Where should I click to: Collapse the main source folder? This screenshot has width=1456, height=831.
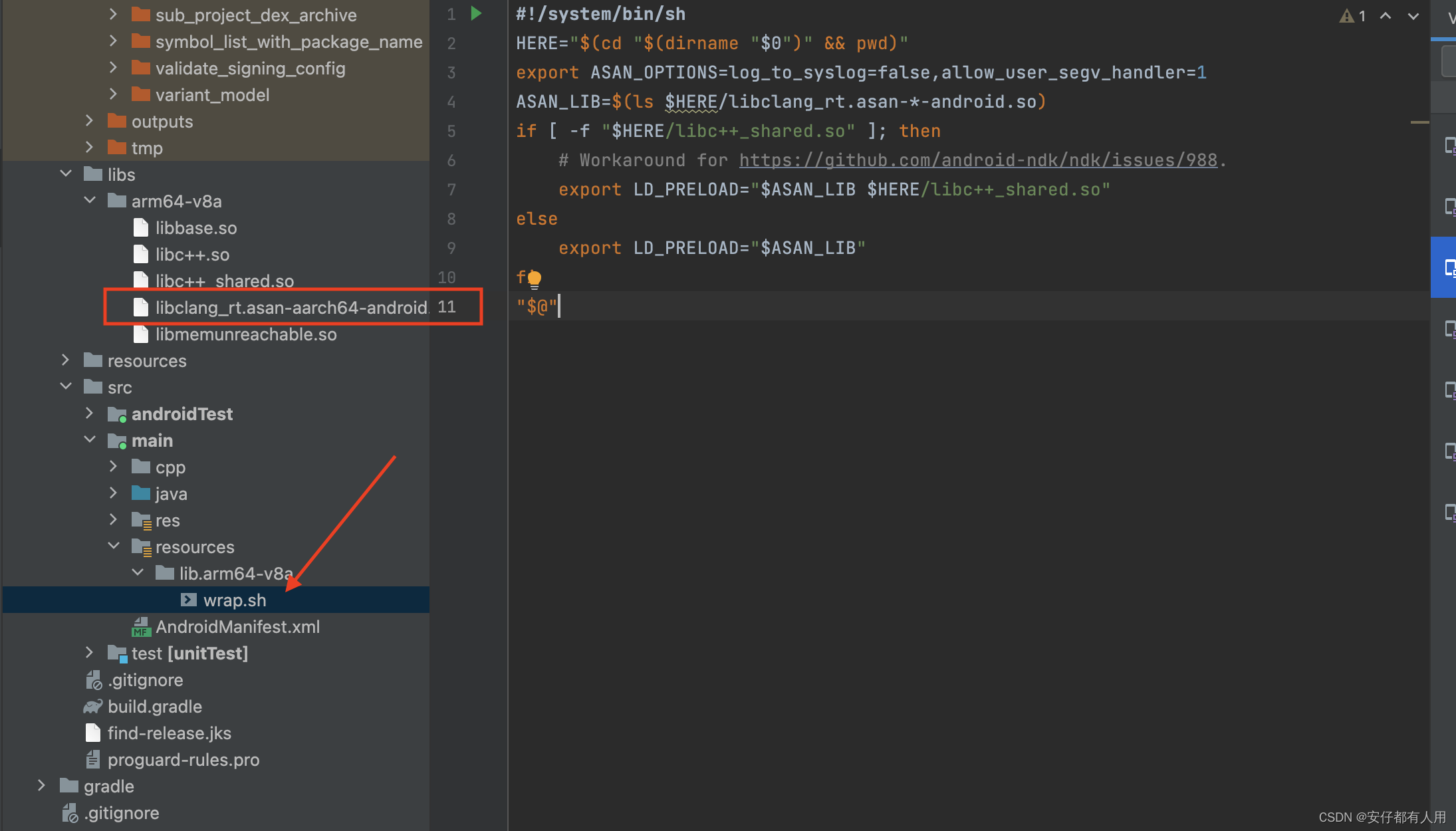click(89, 439)
